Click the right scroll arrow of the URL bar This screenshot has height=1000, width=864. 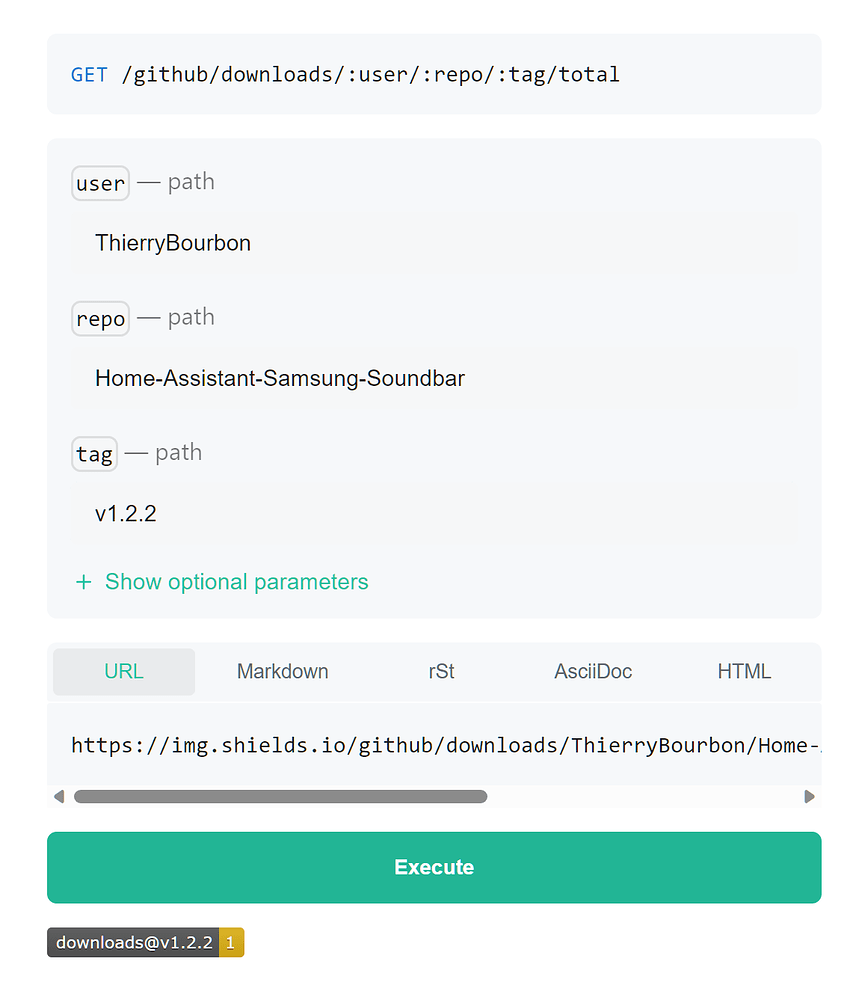coord(810,796)
